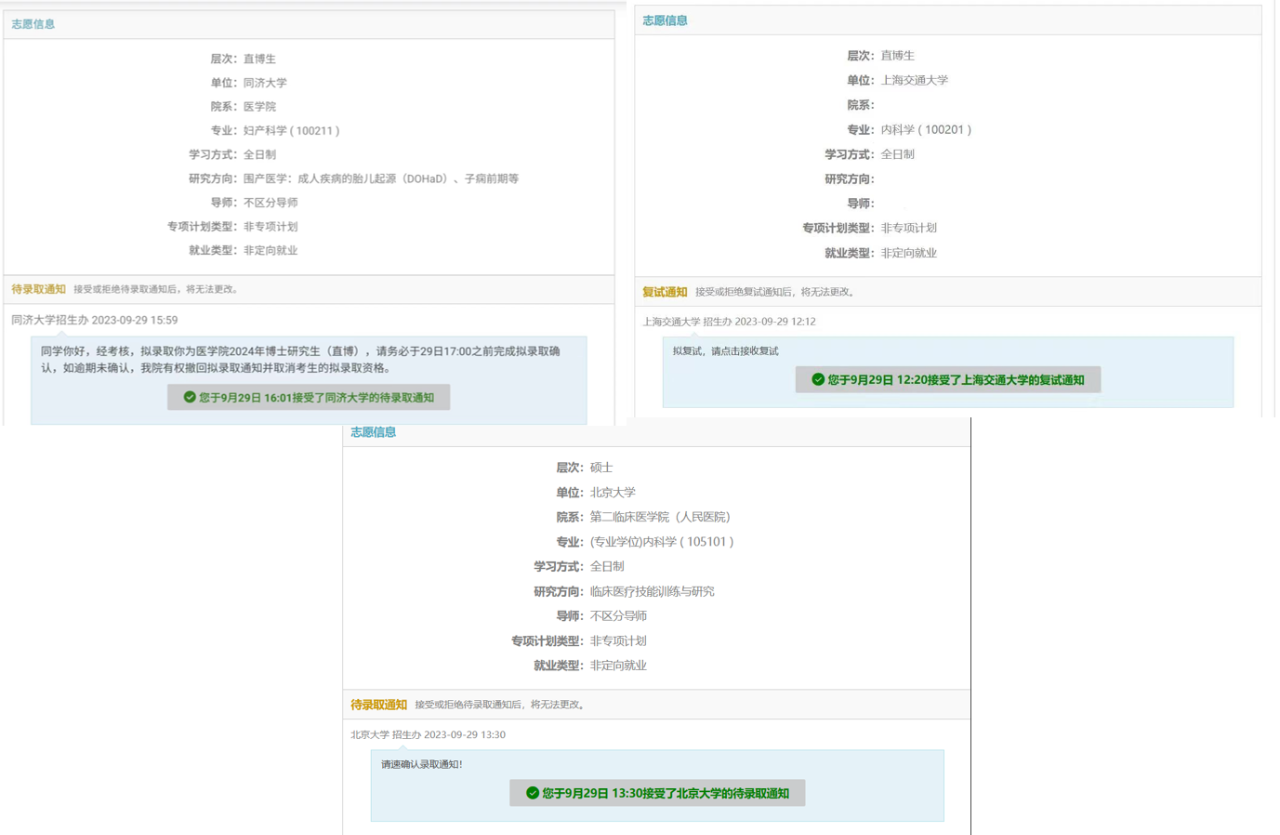The height and width of the screenshot is (835, 1280).
Task: Click the green checkmark in Tongji University acceptance status
Action: coord(190,397)
